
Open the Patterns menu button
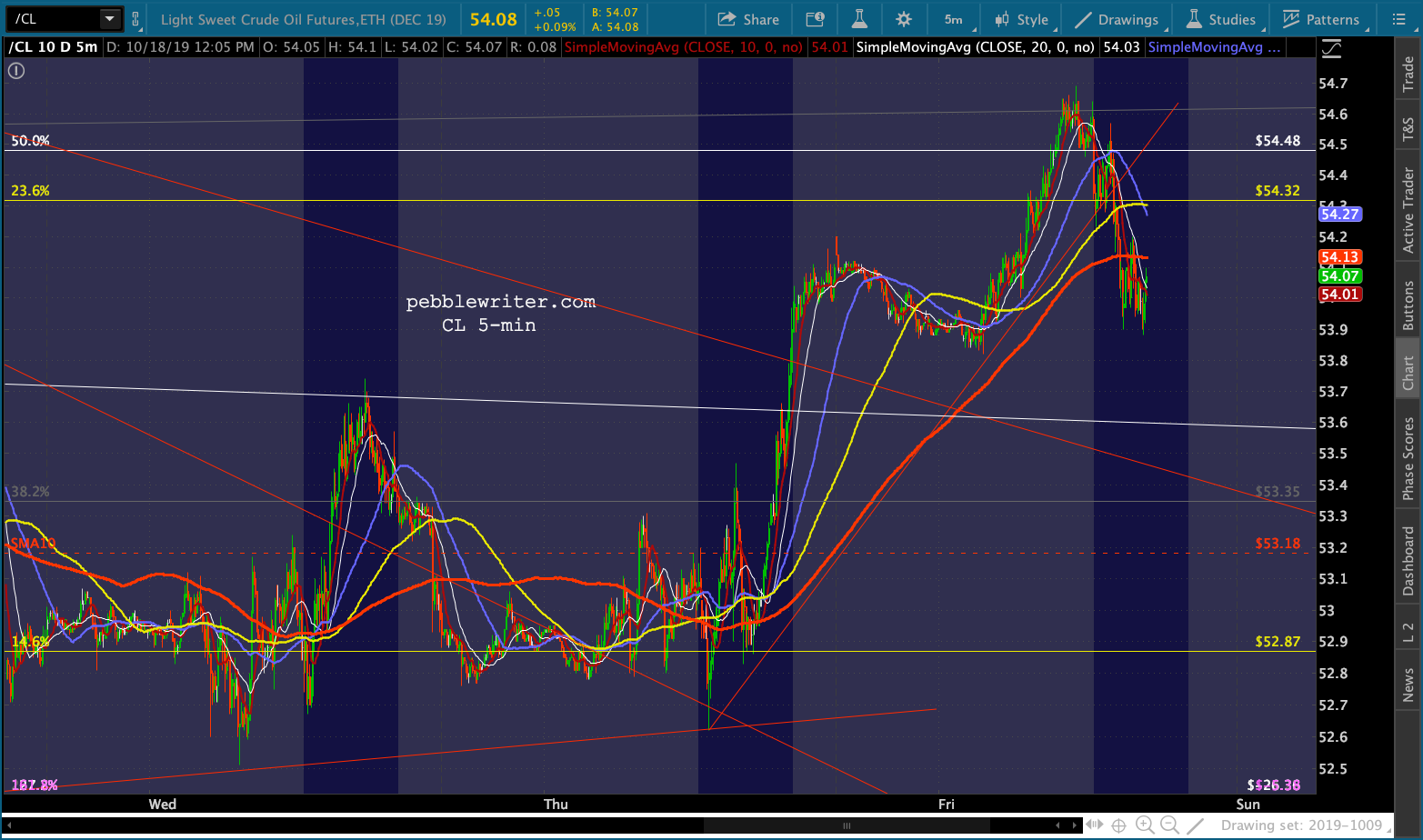pyautogui.click(x=1321, y=19)
